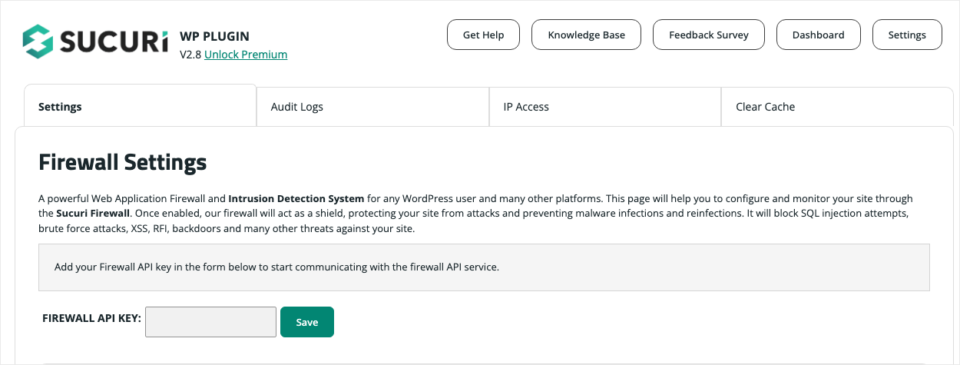Open the Knowledge Base

[586, 35]
